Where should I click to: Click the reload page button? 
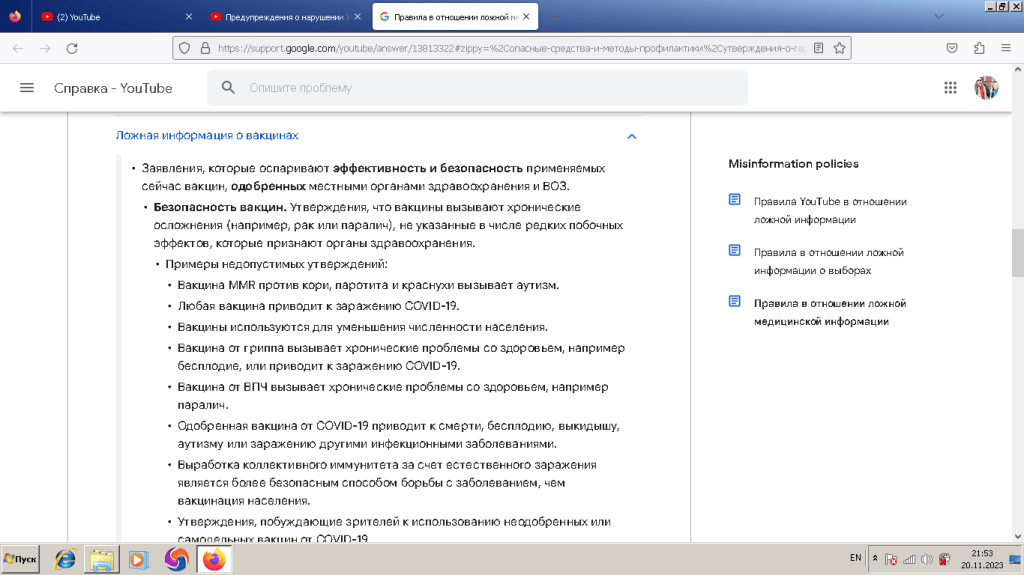pos(72,48)
